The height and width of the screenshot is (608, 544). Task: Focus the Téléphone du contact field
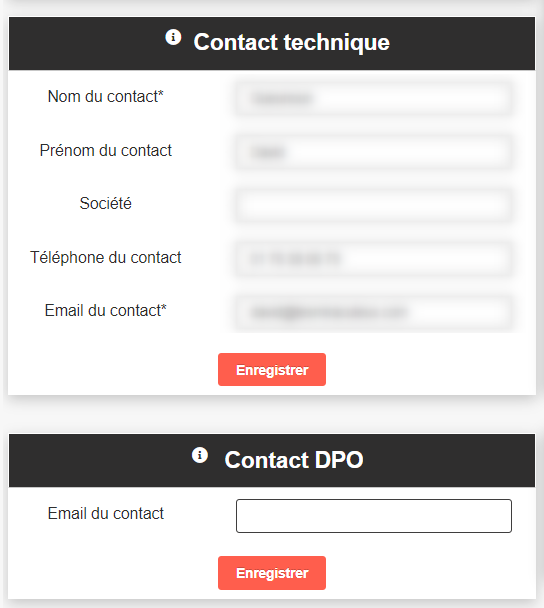[373, 259]
